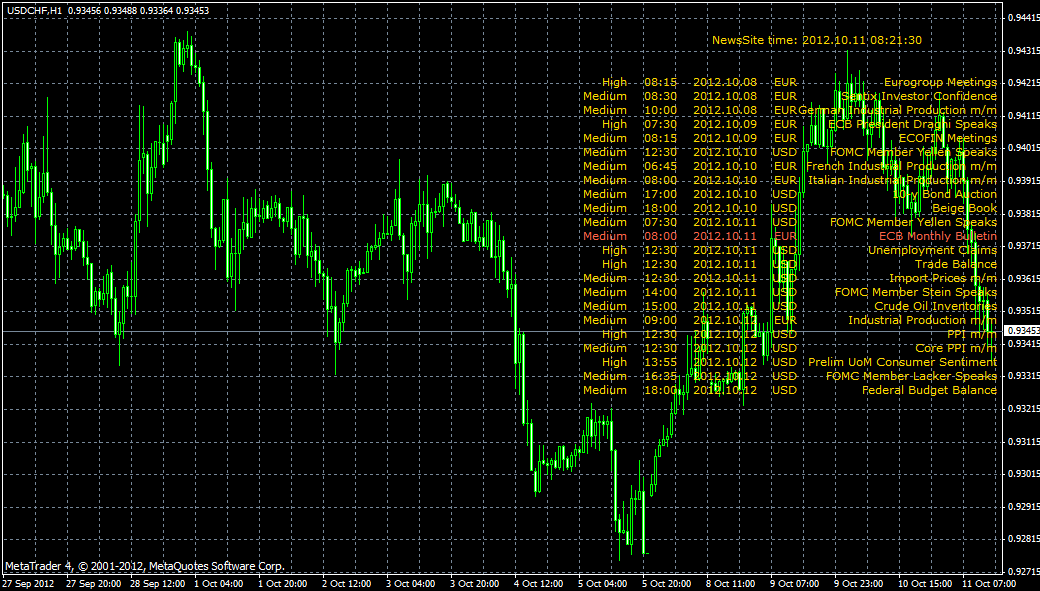Click the USDCHF,H1 chart title text
The width and height of the screenshot is (1040, 591).
pyautogui.click(x=34, y=11)
